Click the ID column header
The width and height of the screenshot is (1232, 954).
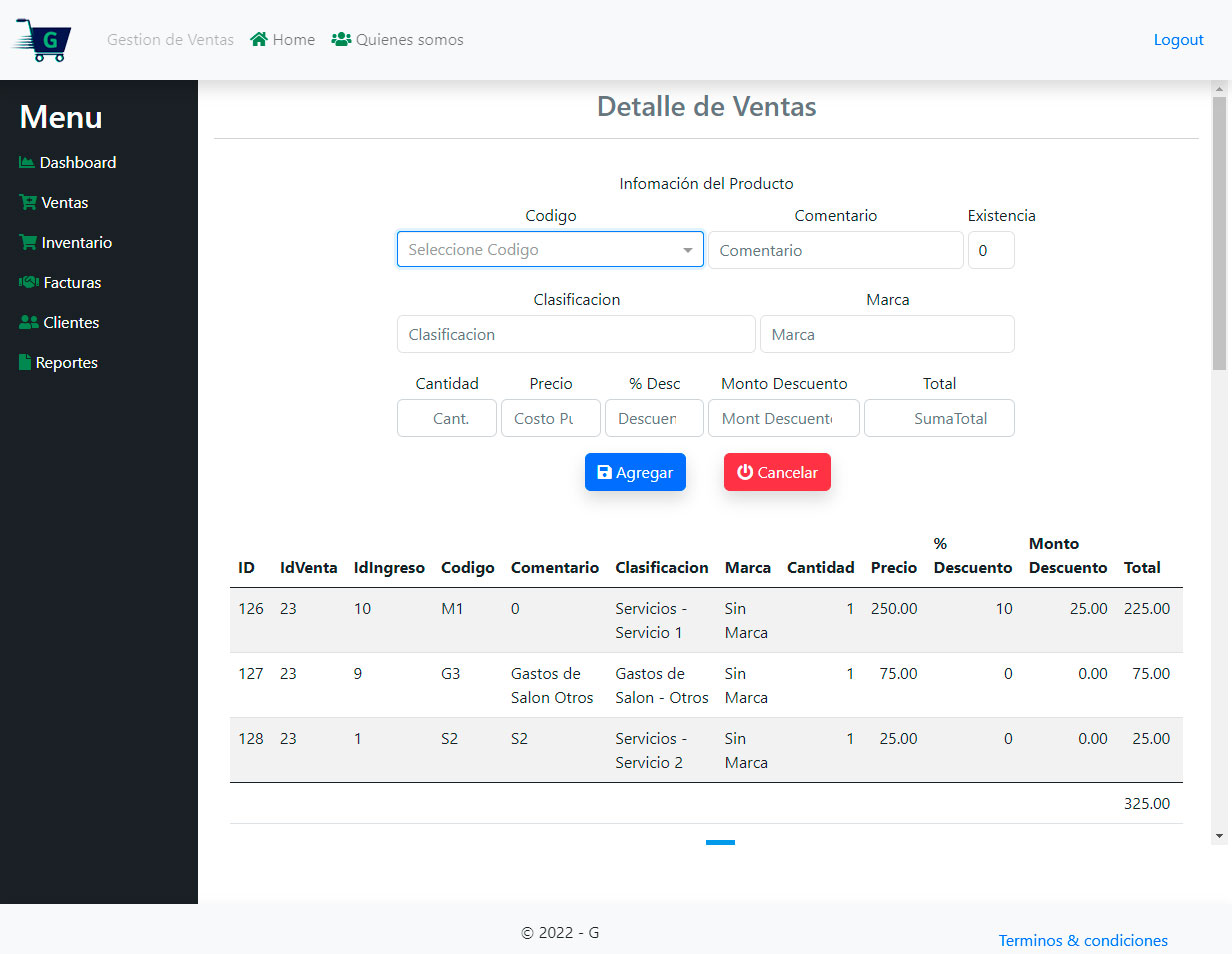[246, 567]
